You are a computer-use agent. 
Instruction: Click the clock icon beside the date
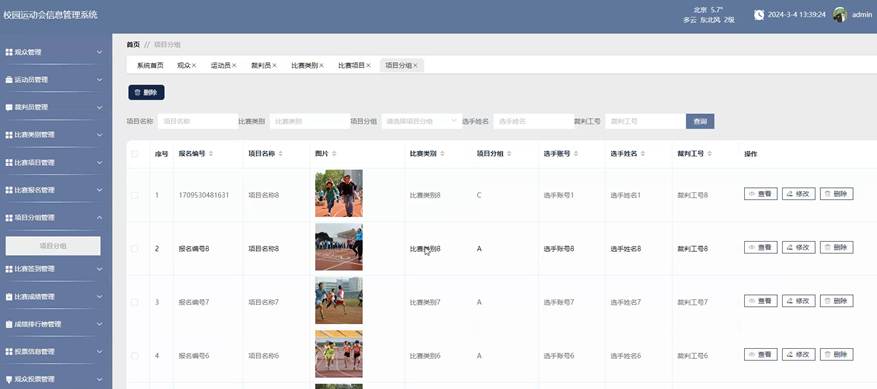(759, 15)
